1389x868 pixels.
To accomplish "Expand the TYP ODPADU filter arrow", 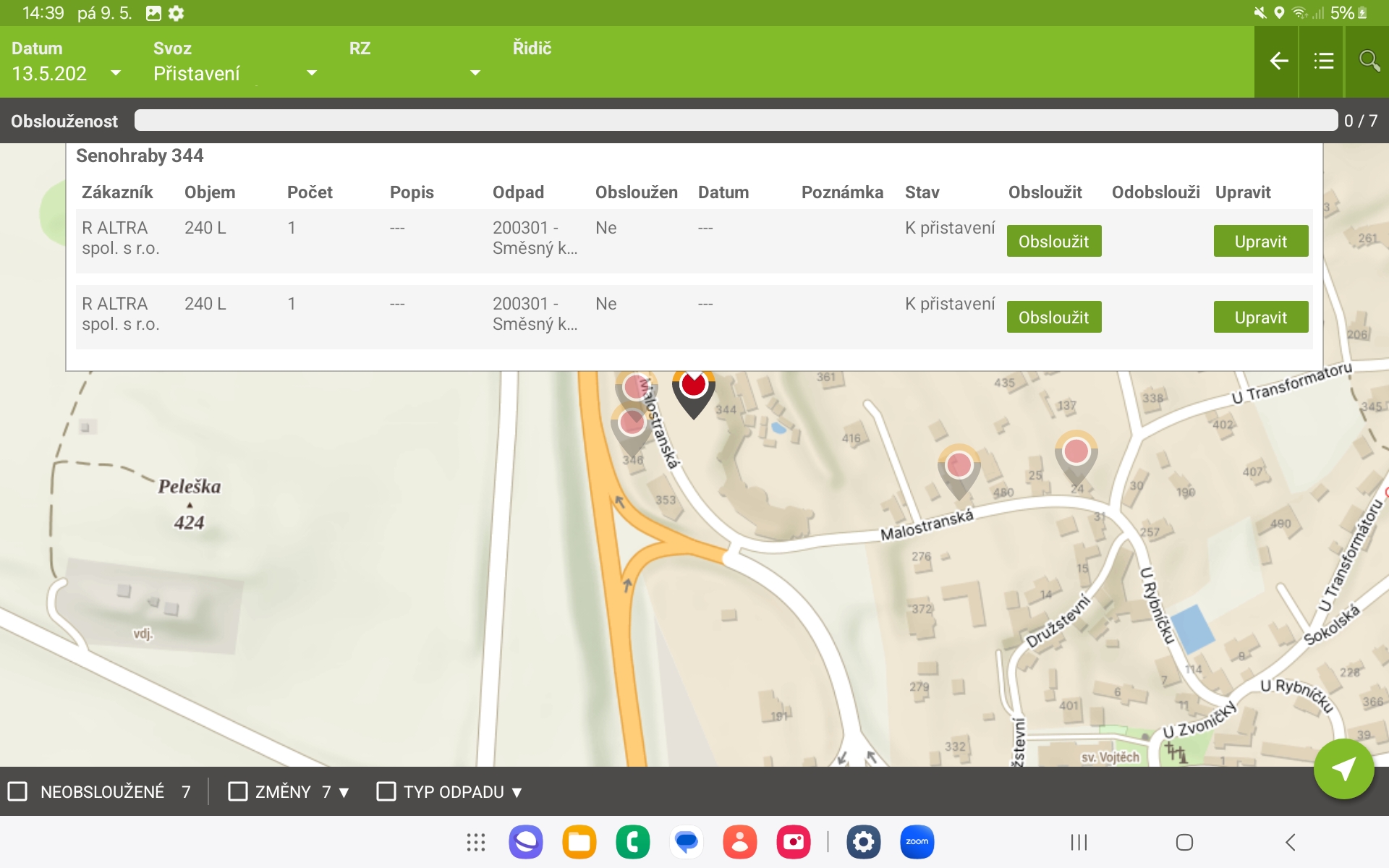I will pyautogui.click(x=517, y=793).
